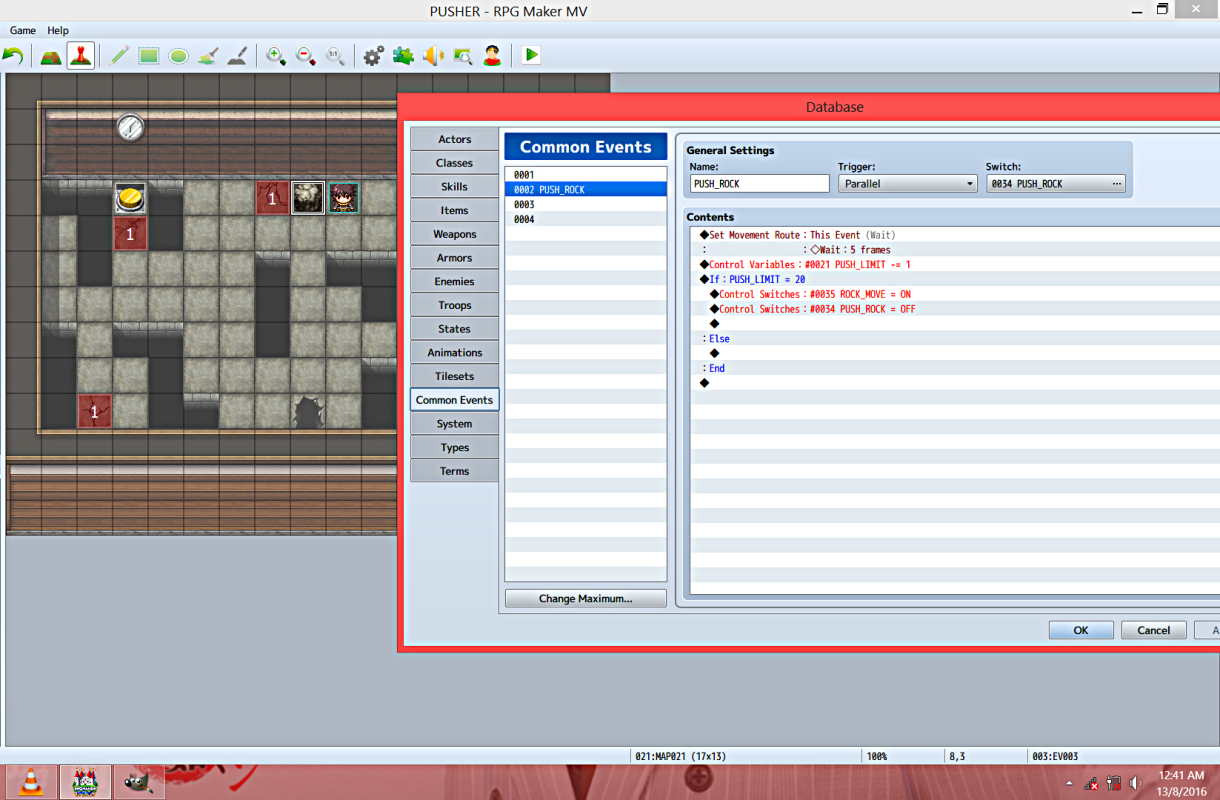Switch to the Armors tab

click(x=454, y=258)
